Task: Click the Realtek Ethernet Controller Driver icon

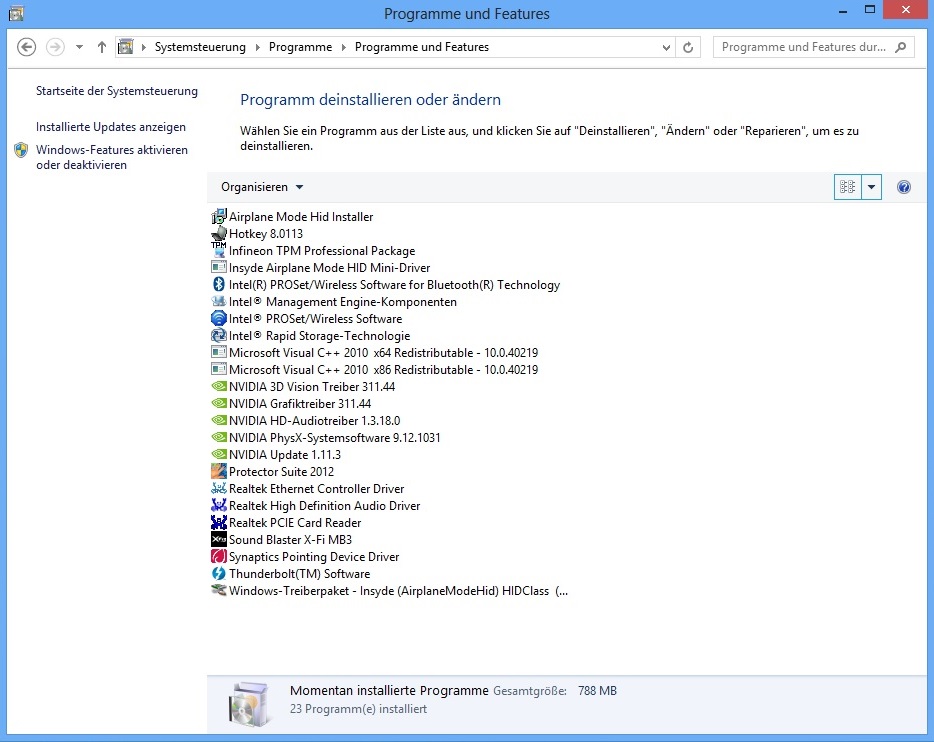Action: point(219,488)
